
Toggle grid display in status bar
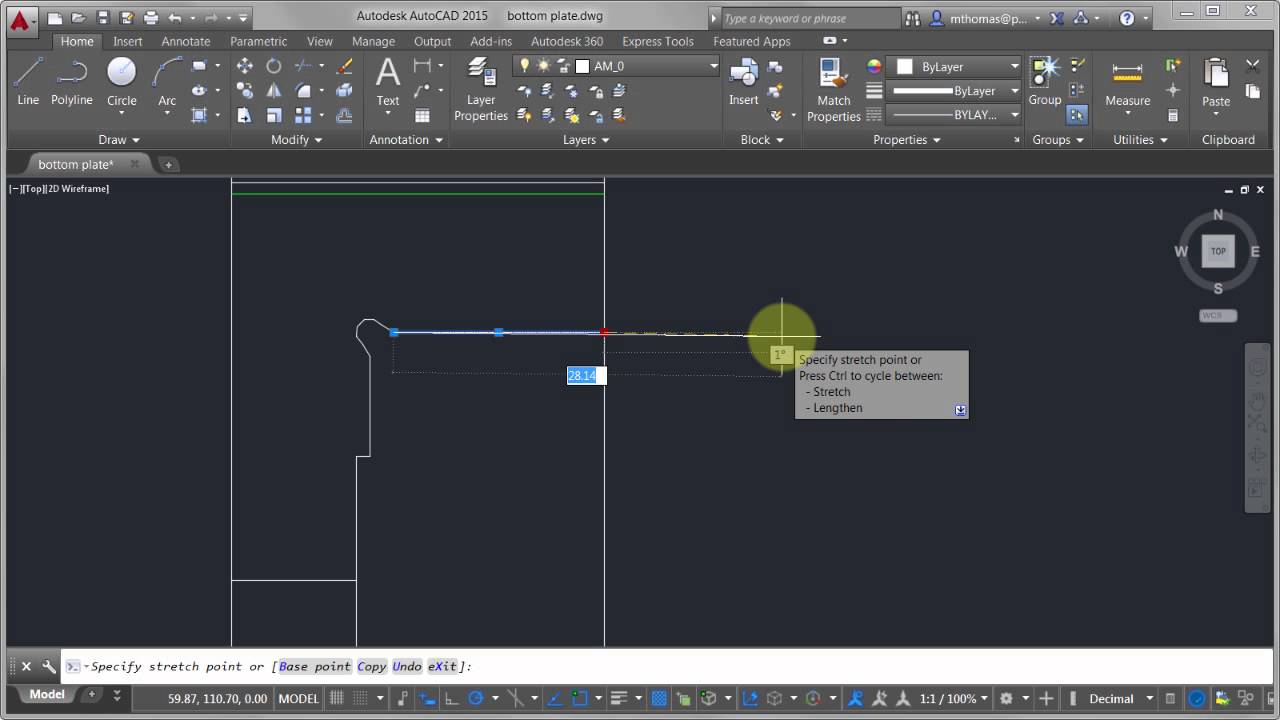337,698
